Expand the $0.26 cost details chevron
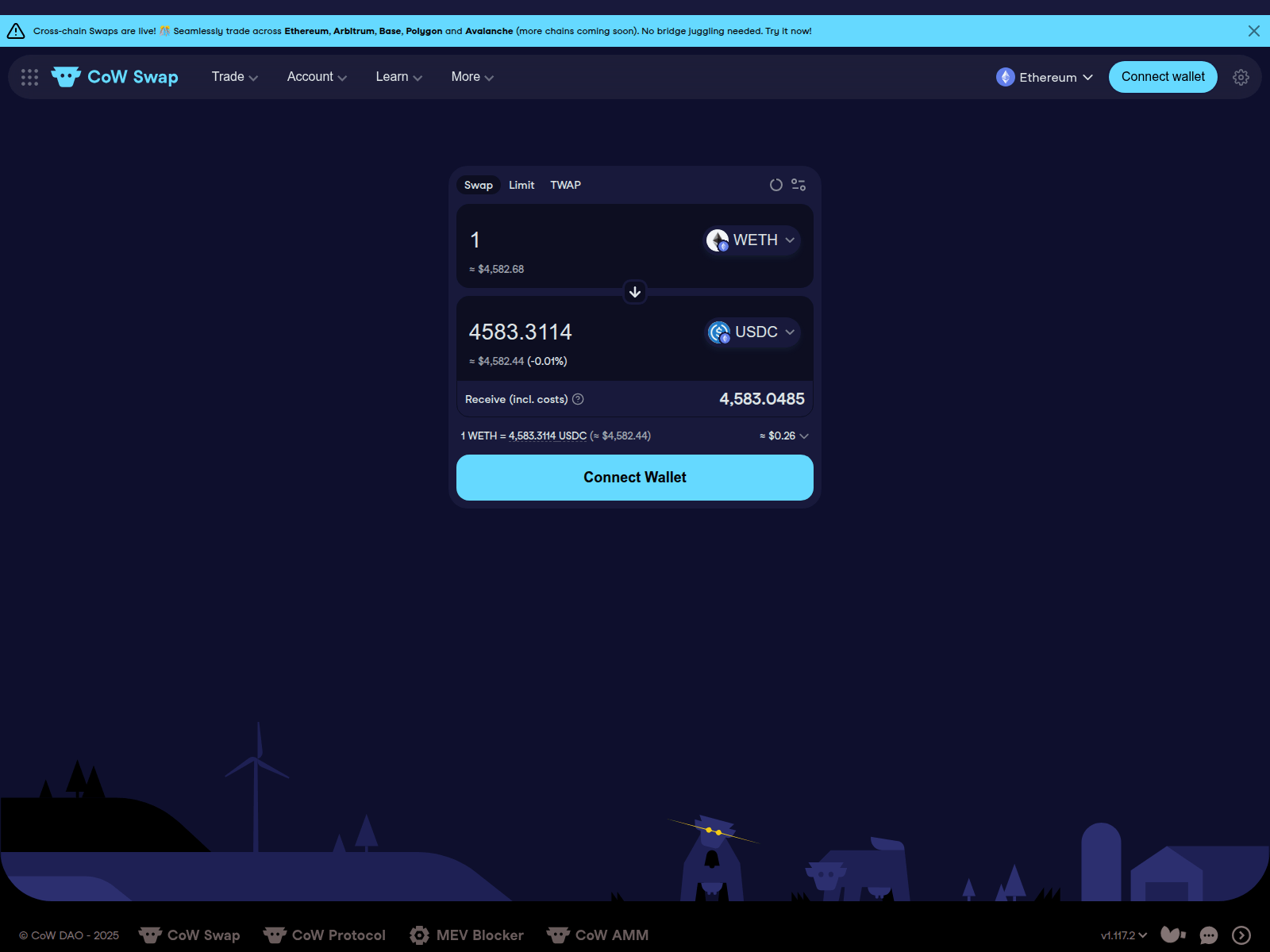Viewport: 1270px width, 952px height. click(804, 436)
